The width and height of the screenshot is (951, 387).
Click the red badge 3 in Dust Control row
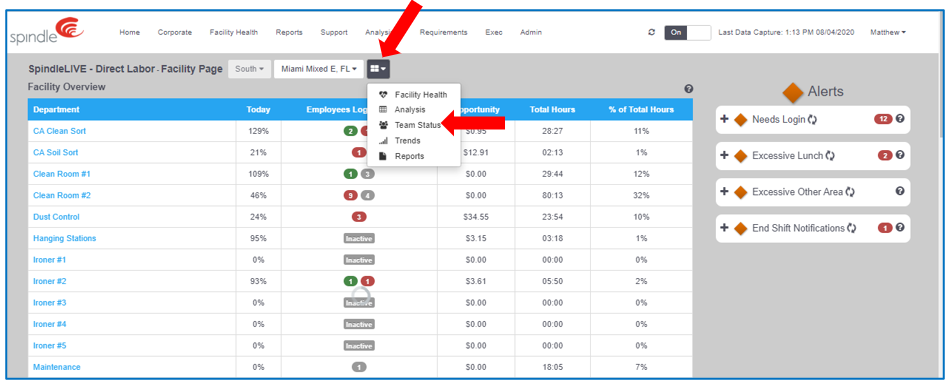(x=359, y=217)
